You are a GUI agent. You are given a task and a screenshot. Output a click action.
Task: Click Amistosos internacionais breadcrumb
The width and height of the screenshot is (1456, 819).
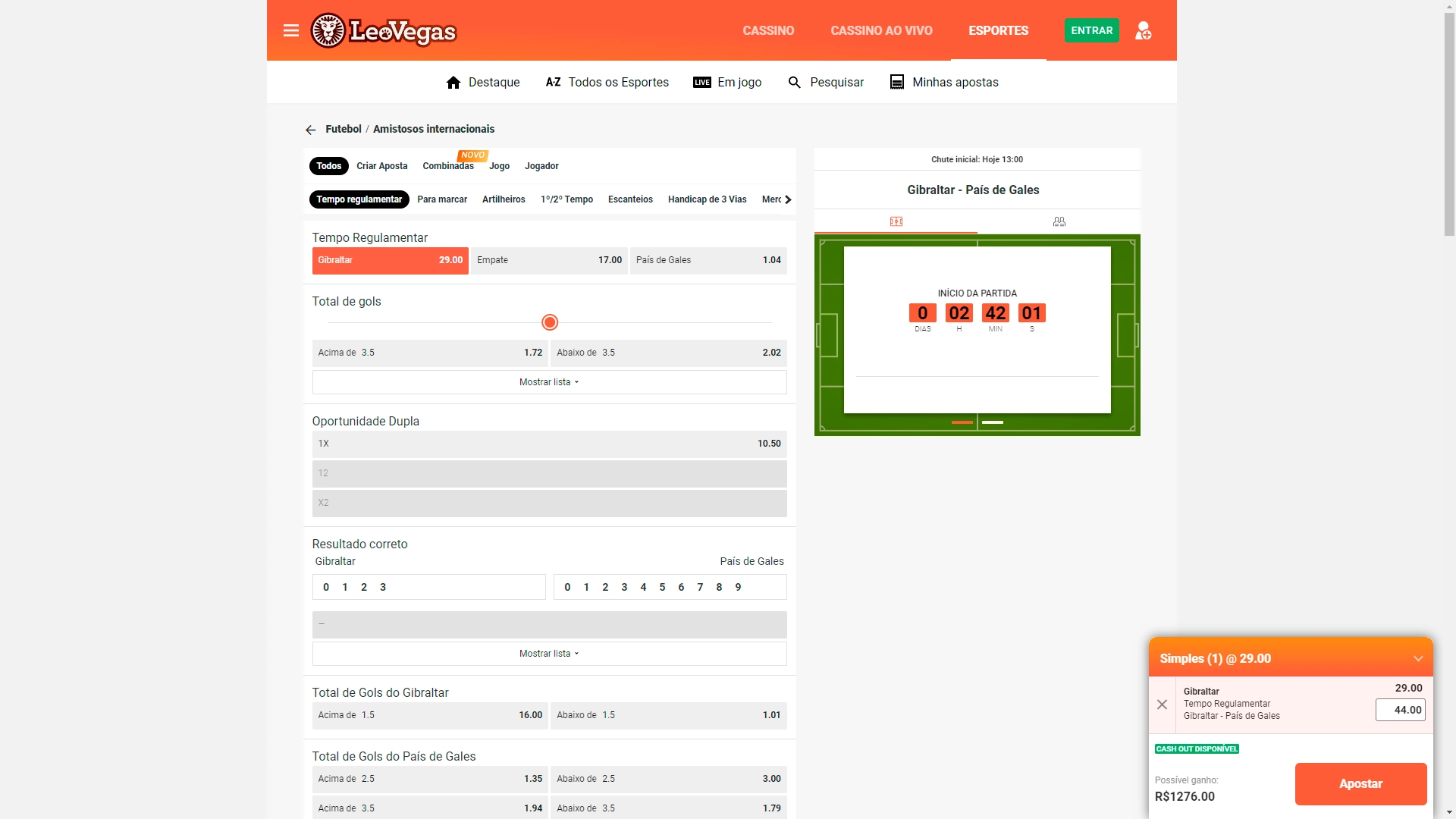(434, 129)
